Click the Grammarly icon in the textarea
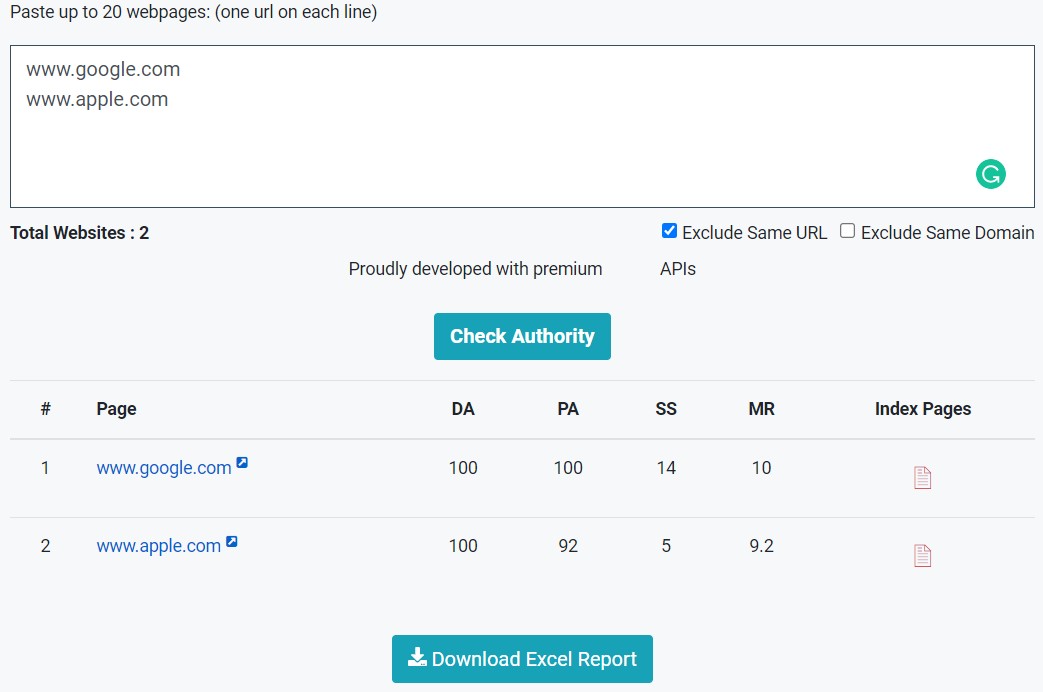Screen dimensions: 1043x692 click(990, 174)
